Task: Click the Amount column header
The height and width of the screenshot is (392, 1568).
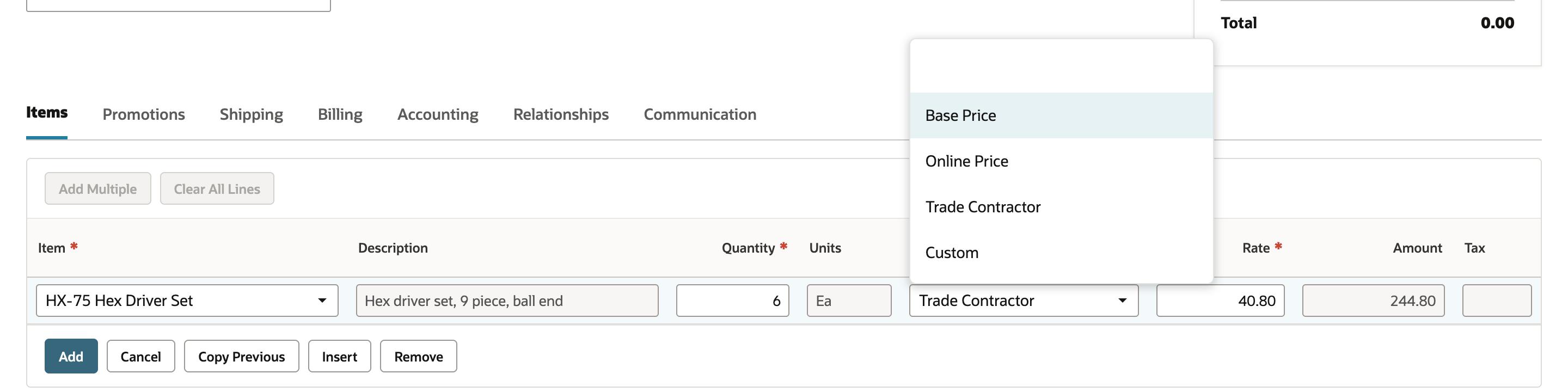Action: click(x=1418, y=248)
